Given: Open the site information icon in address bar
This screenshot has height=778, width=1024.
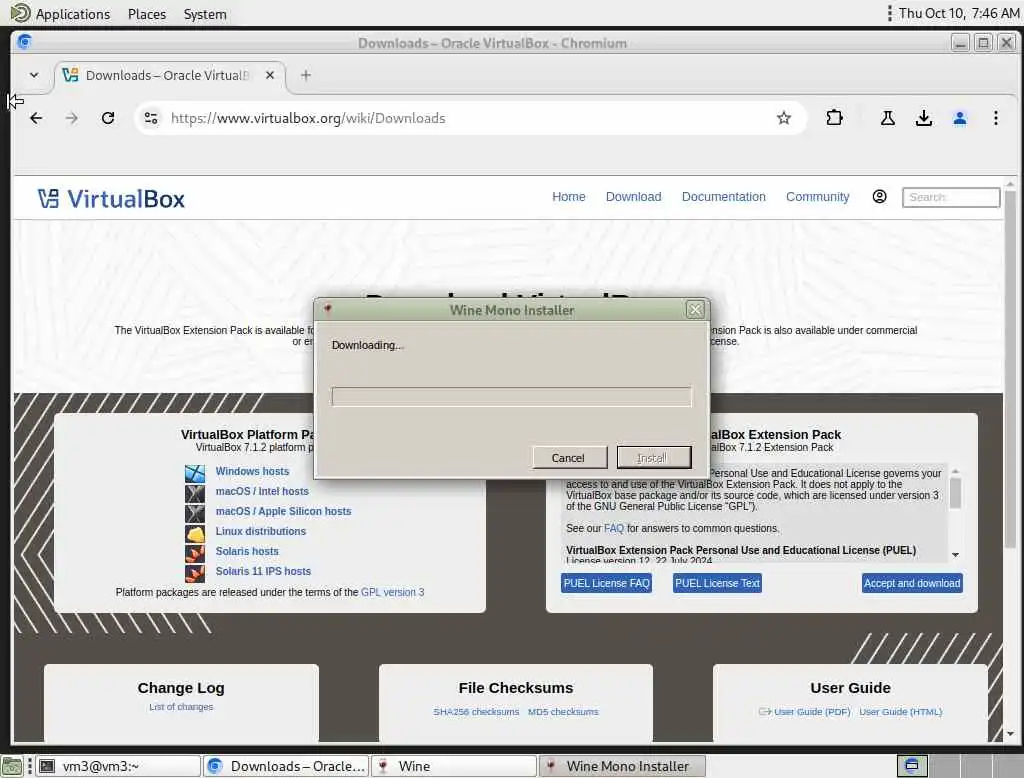Looking at the screenshot, I should 151,118.
